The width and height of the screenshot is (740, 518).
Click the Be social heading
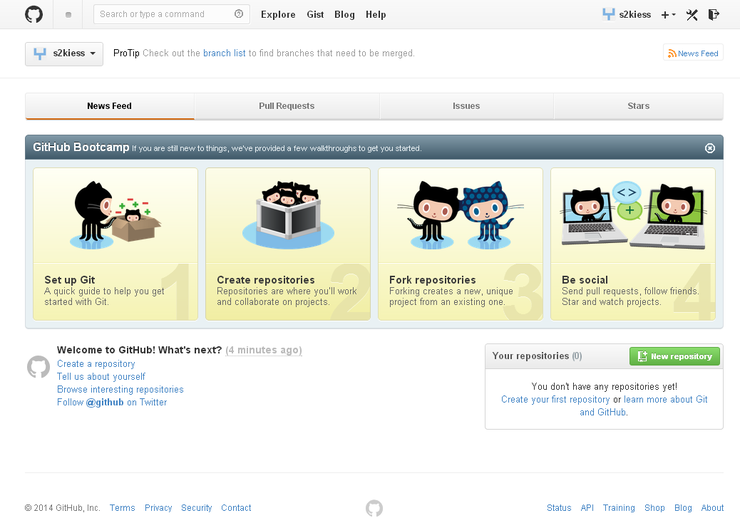pyautogui.click(x=585, y=280)
